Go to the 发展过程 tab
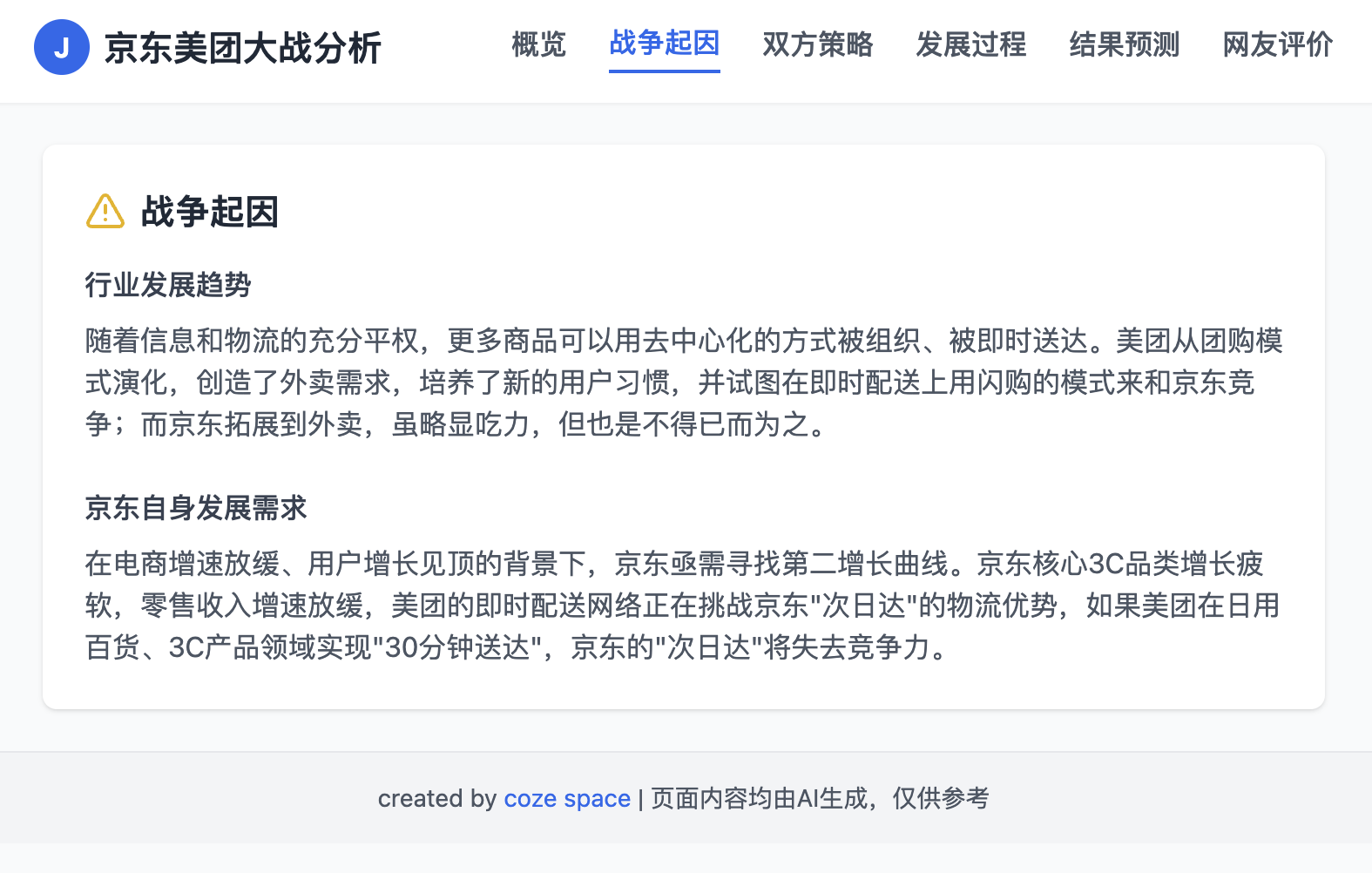The image size is (1372, 873). (x=970, y=44)
